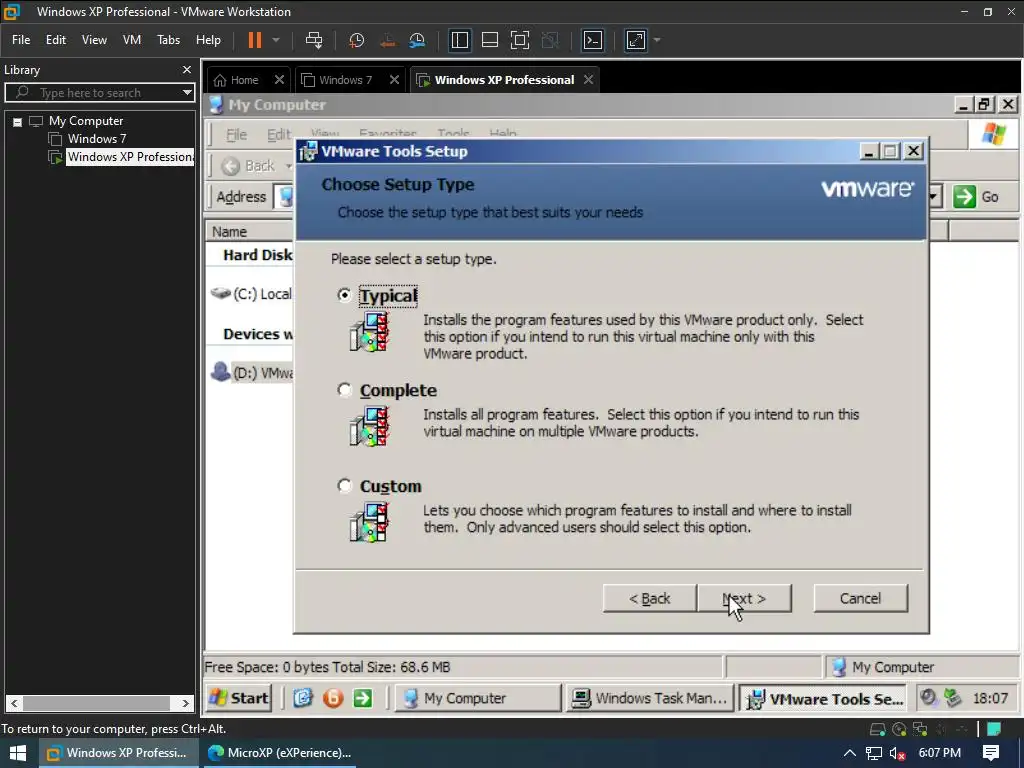This screenshot has width=1024, height=768.
Task: Toggle the library sidebar view icon
Action: 460,40
